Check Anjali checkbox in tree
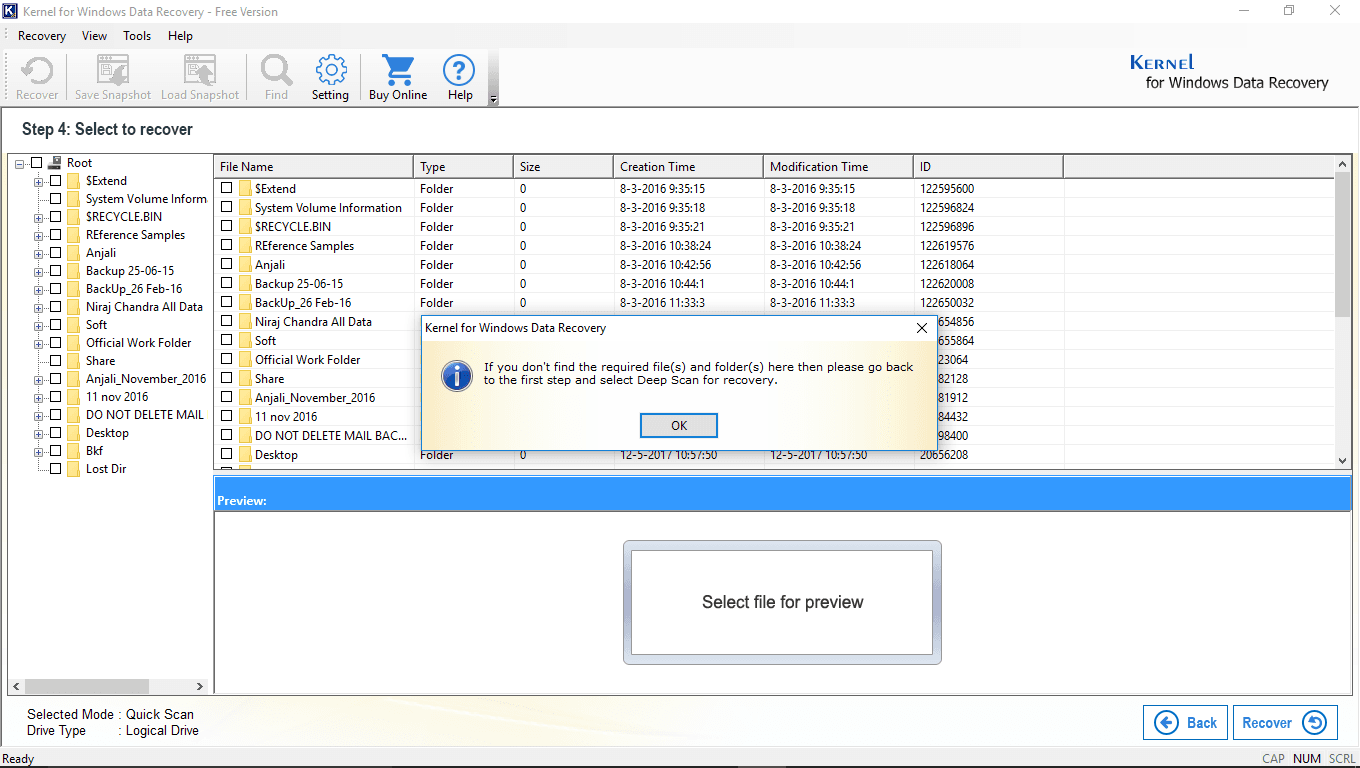This screenshot has width=1360, height=768. point(56,253)
